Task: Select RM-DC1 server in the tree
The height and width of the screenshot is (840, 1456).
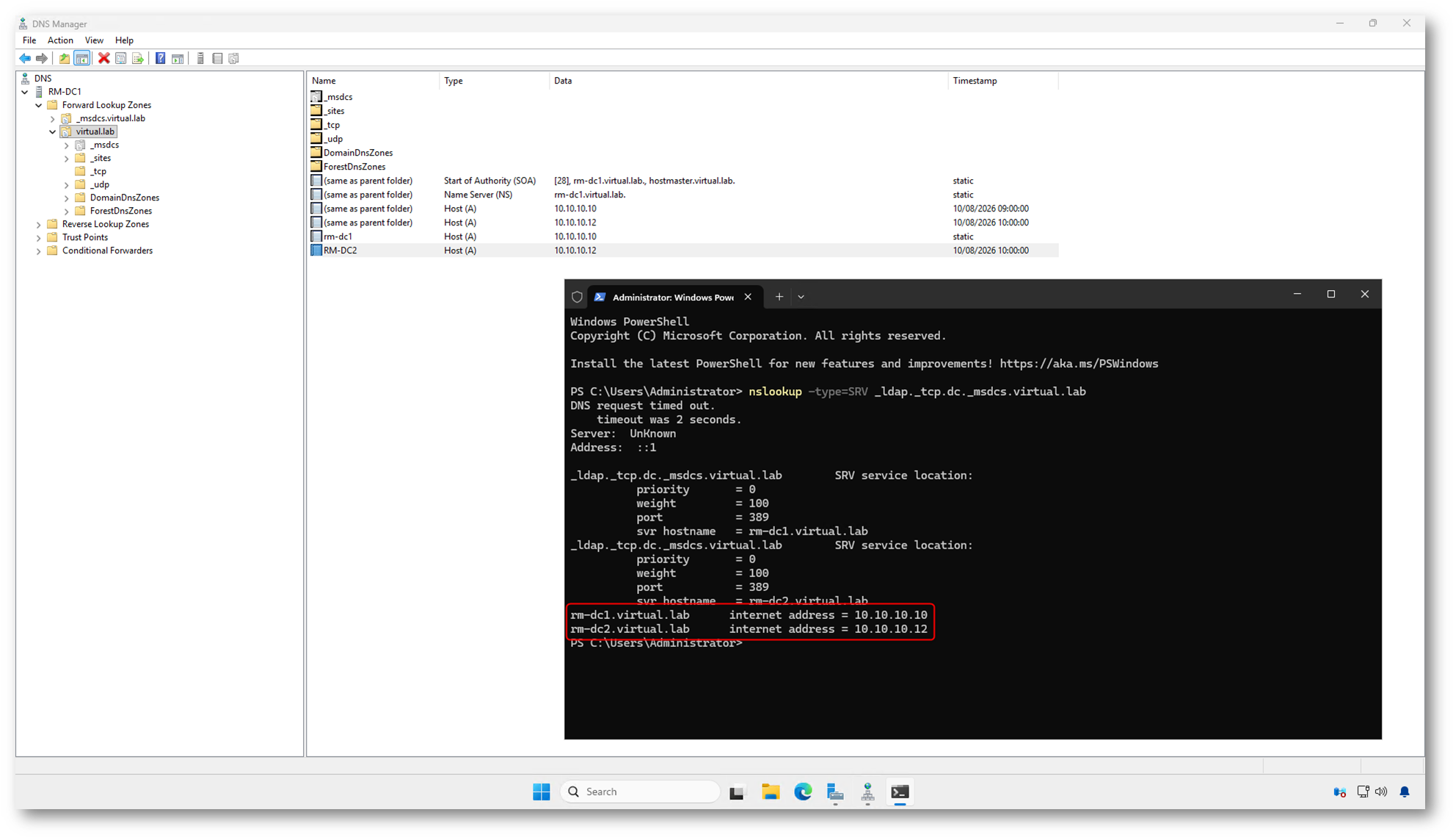Action: coord(65,92)
